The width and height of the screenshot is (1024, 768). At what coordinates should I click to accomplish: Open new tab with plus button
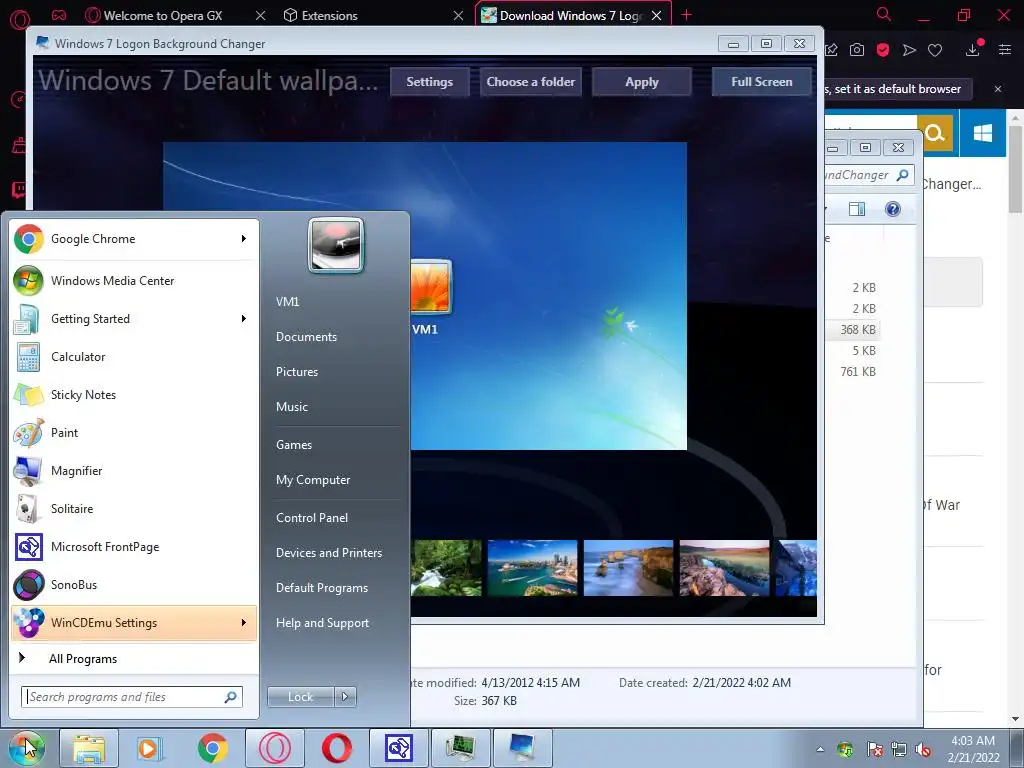tap(686, 15)
